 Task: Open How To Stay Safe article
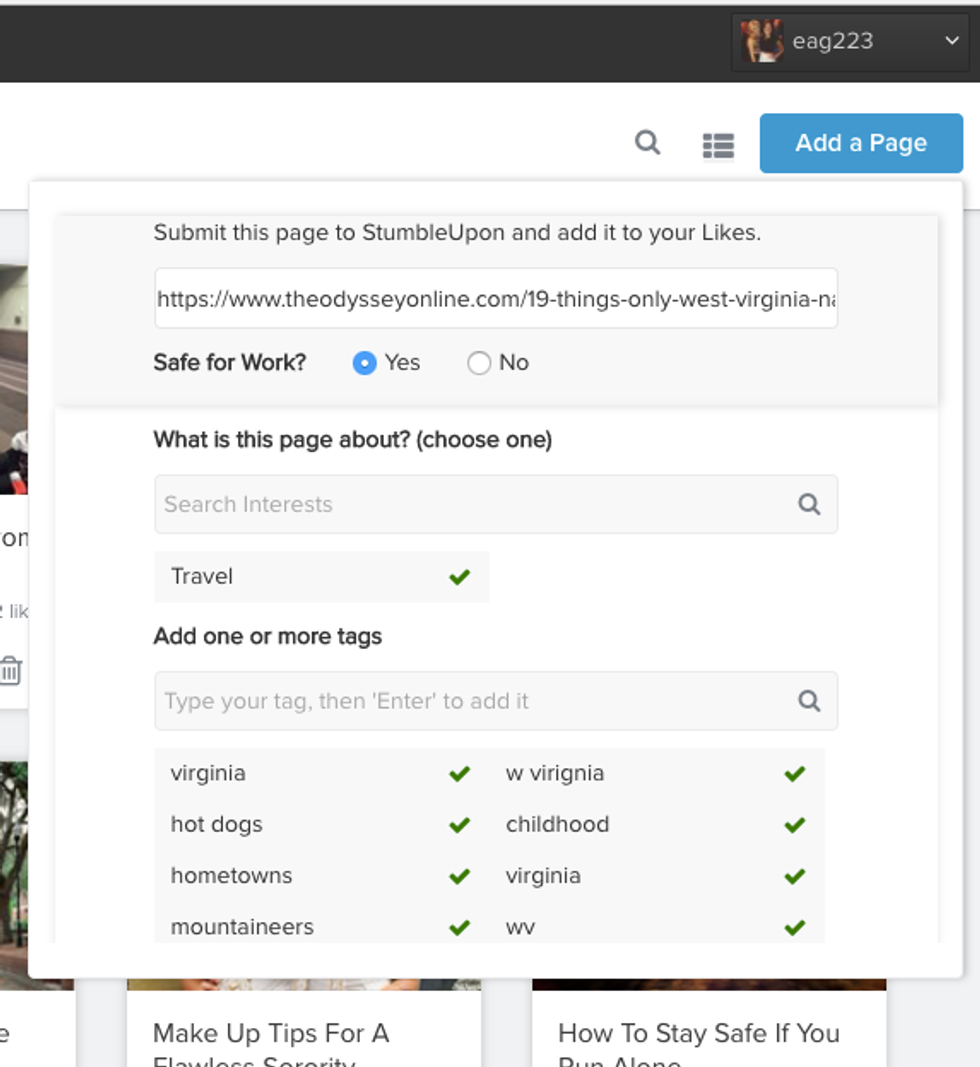pos(698,1033)
